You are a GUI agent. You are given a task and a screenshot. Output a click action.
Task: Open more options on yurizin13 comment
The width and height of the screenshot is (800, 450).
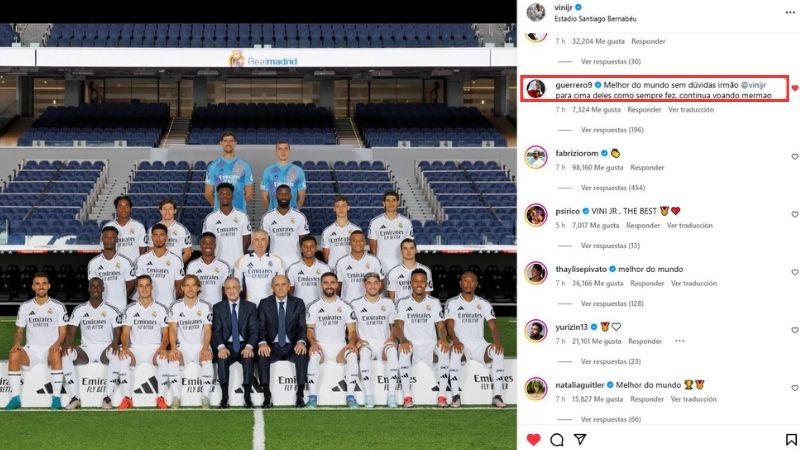[679, 341]
